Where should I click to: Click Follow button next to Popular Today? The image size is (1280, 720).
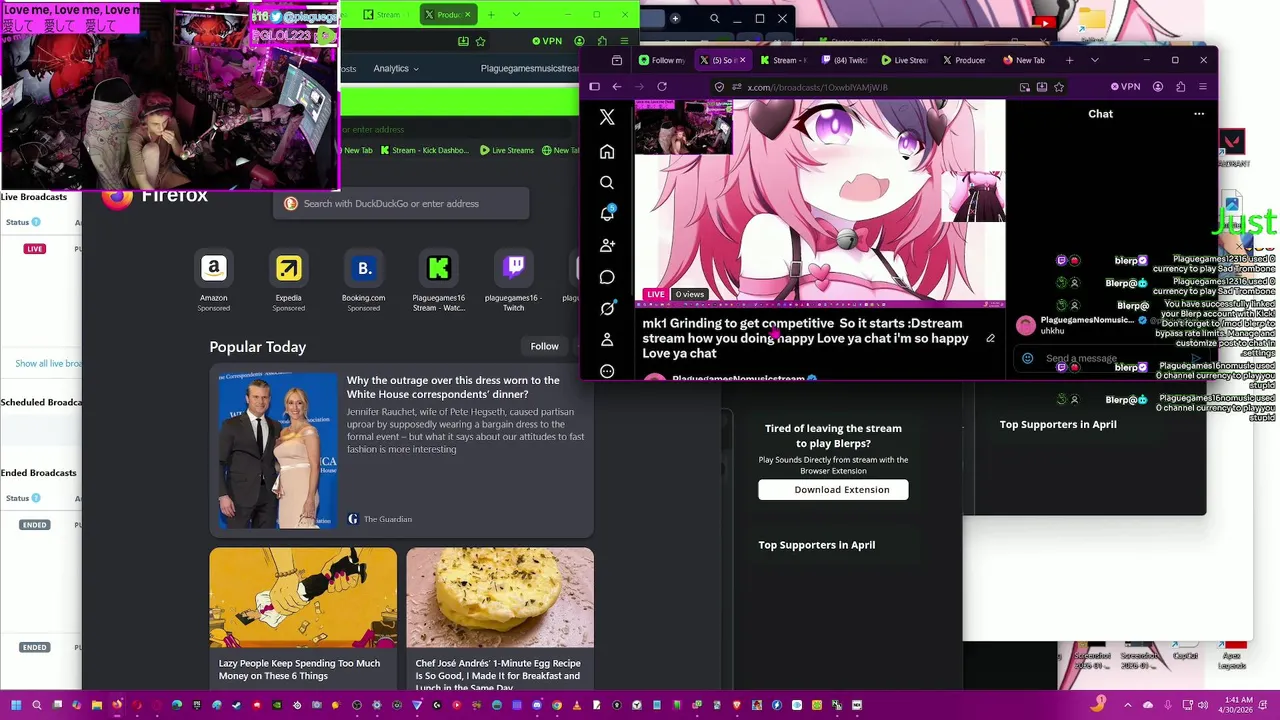coord(544,346)
